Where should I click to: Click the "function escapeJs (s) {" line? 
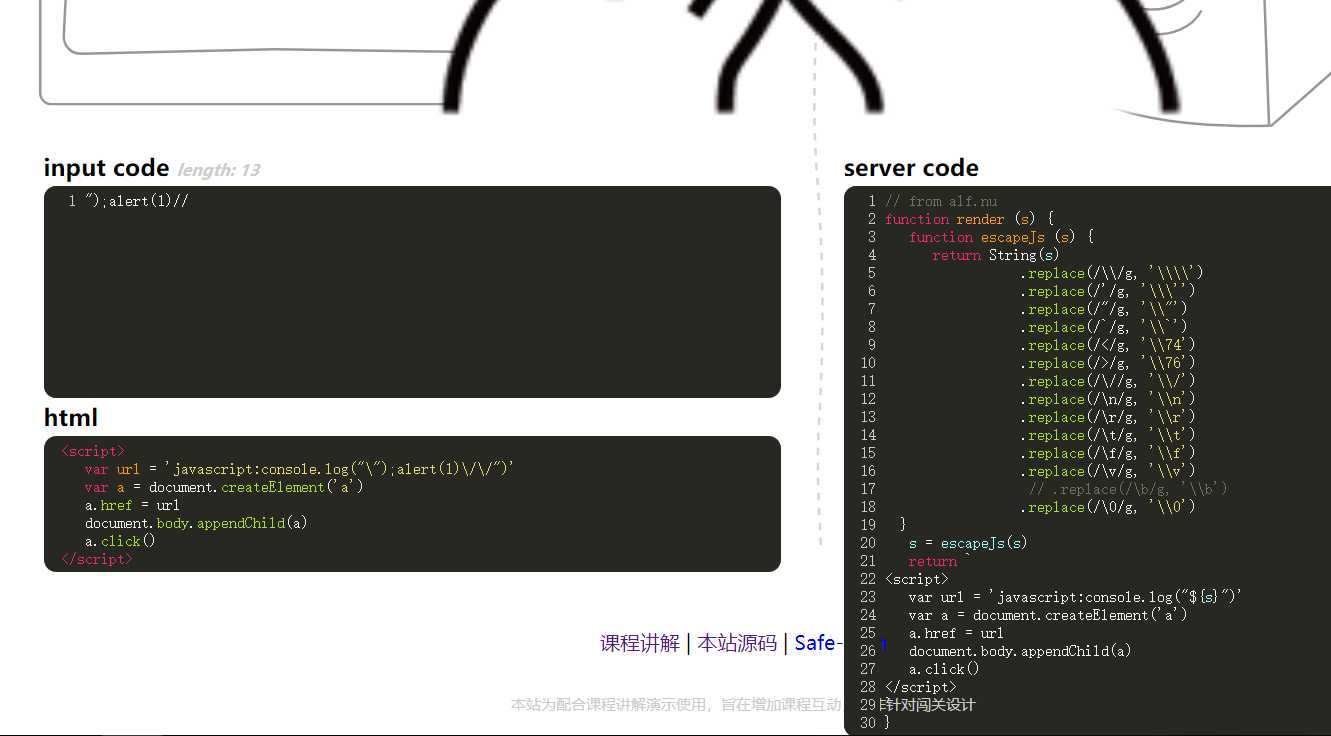click(1001, 237)
